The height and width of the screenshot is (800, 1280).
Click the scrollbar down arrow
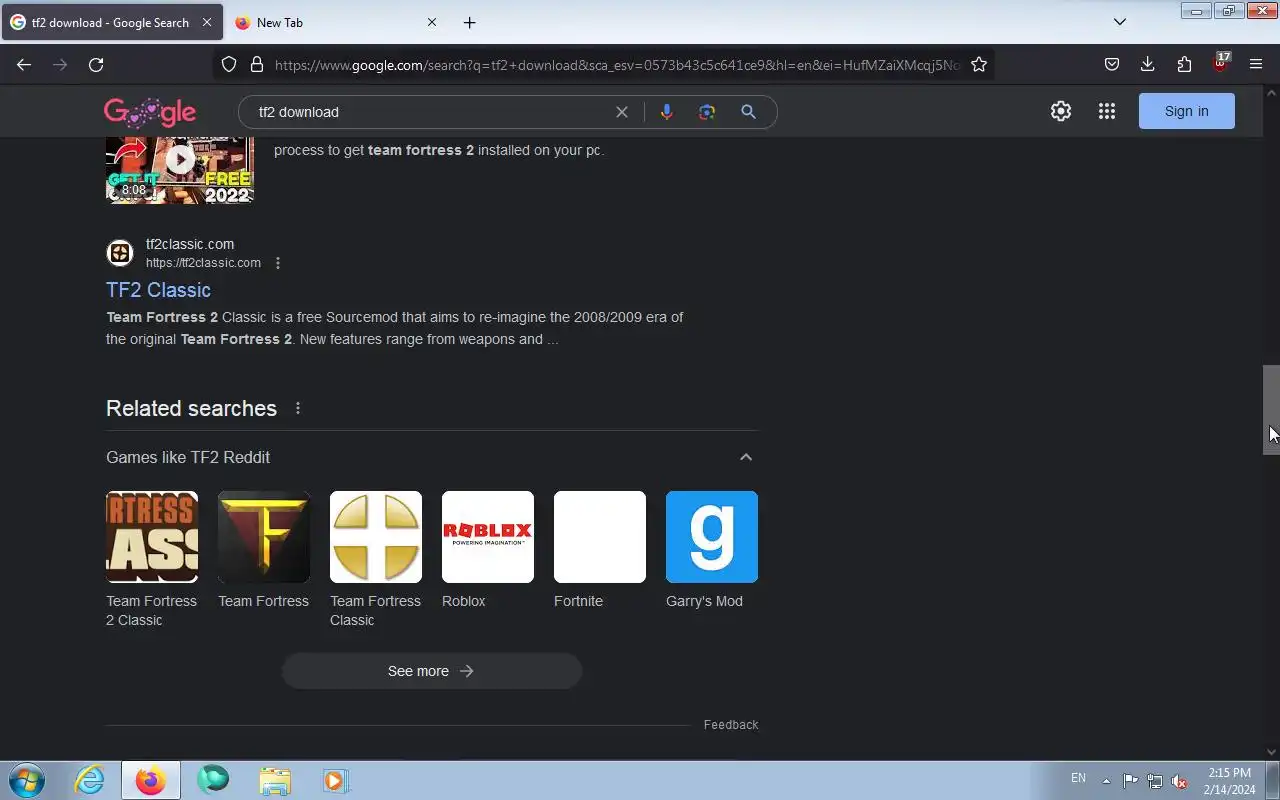click(x=1271, y=752)
